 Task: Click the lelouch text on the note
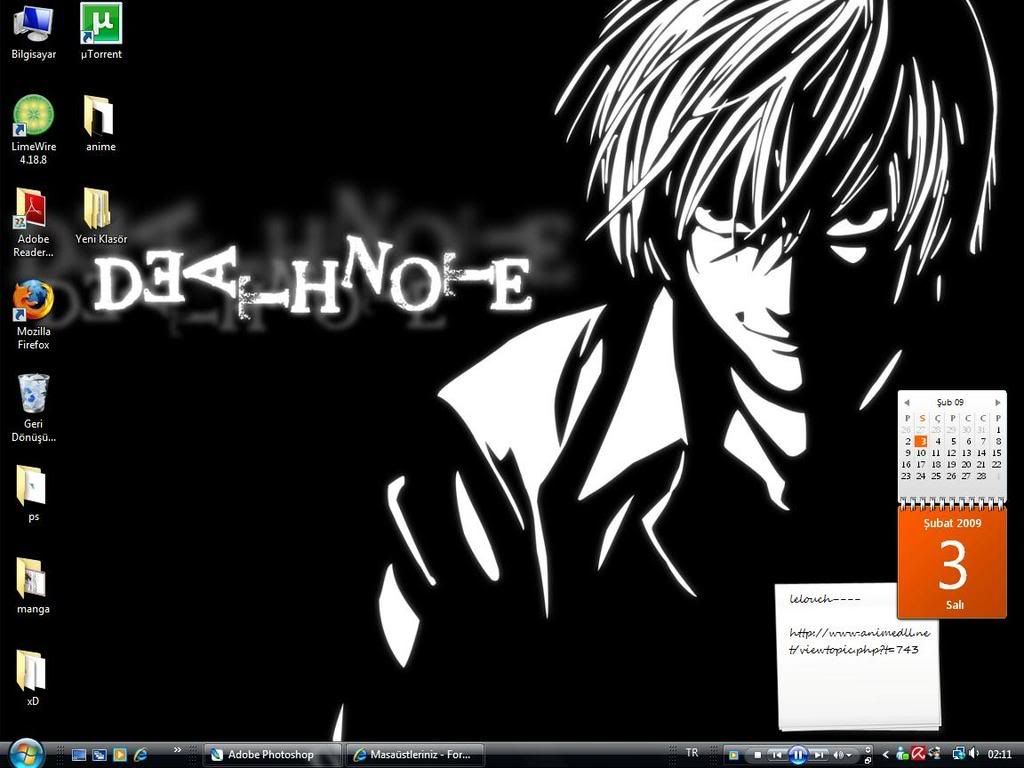825,599
